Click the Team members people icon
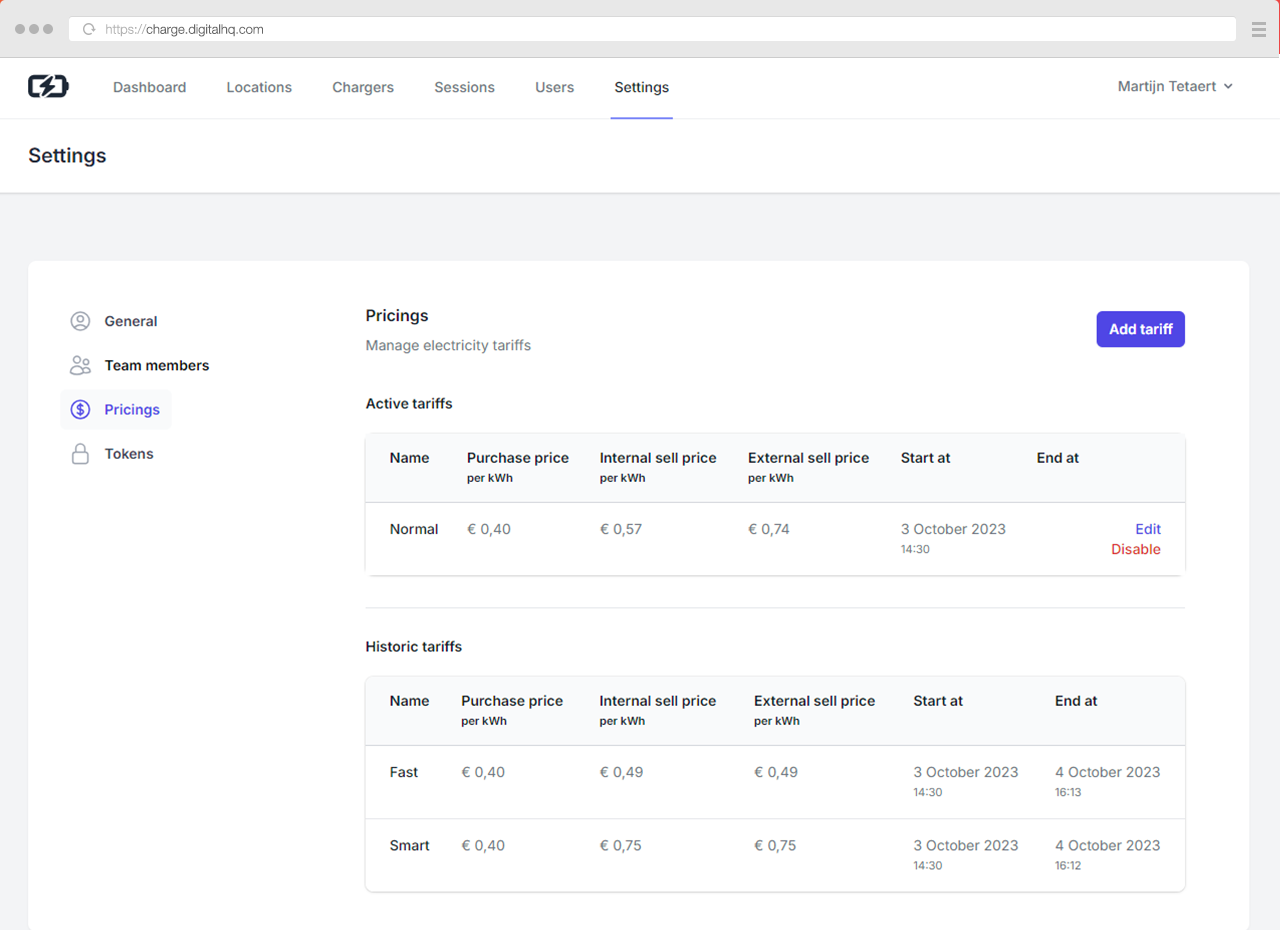1280x930 pixels. coord(80,365)
